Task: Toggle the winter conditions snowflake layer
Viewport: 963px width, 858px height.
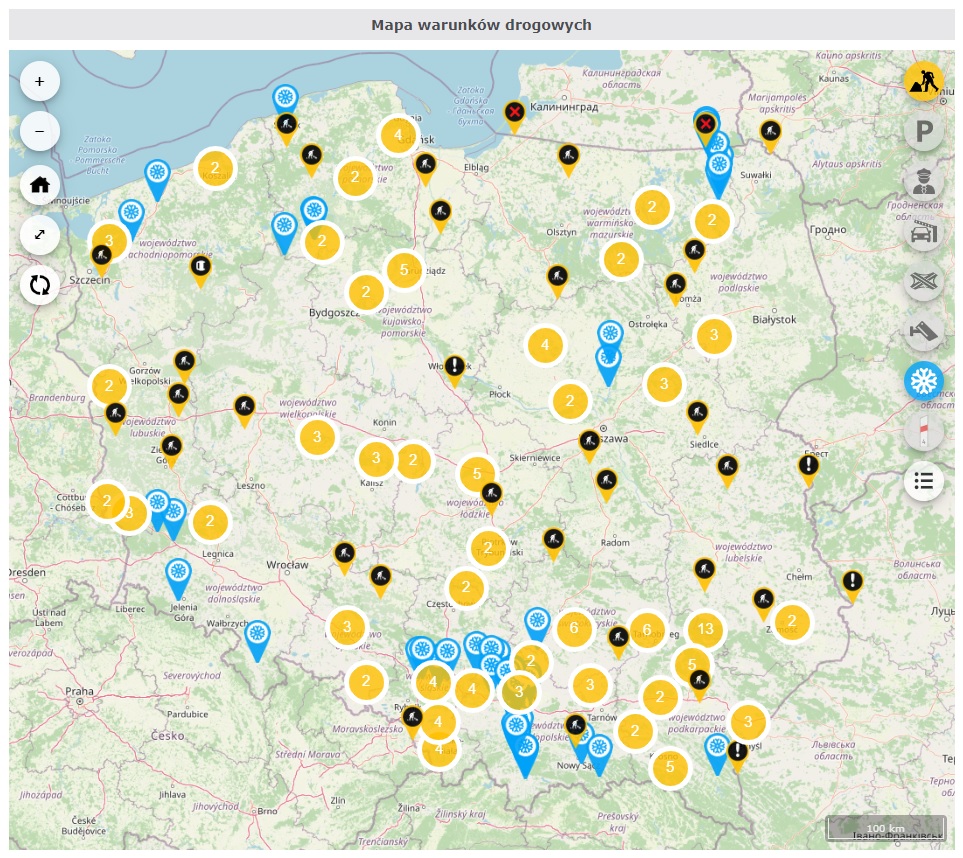Action: point(923,381)
